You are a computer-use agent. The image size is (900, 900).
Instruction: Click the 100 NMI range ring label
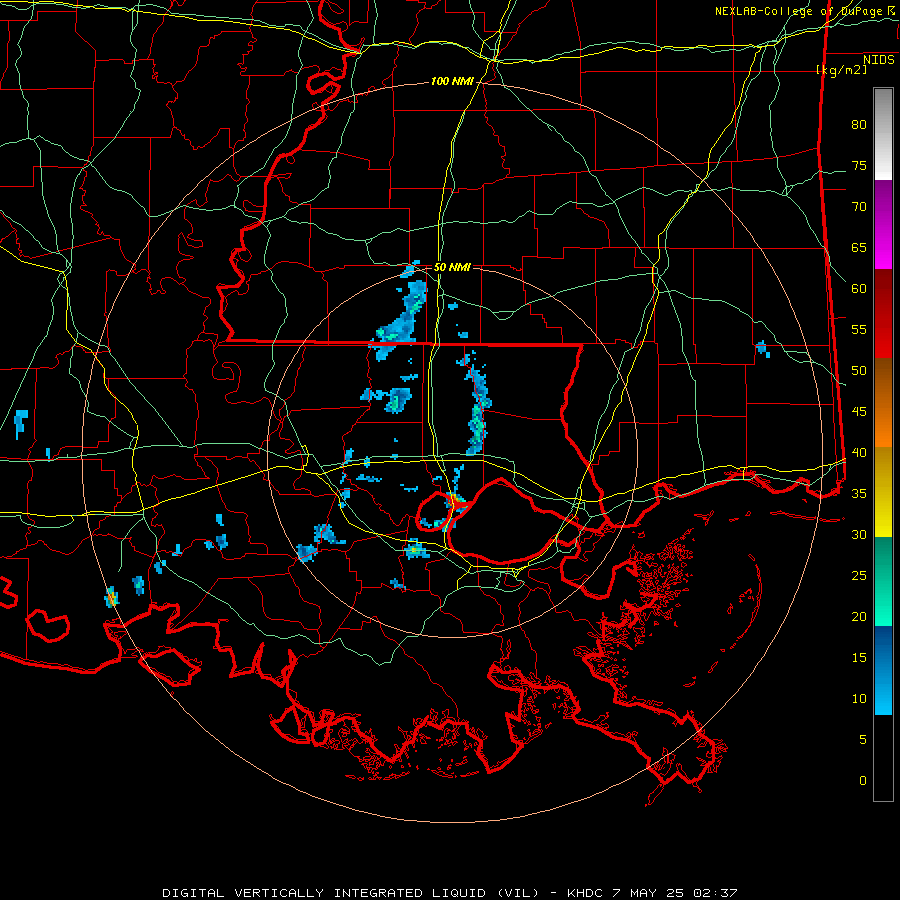click(x=452, y=82)
